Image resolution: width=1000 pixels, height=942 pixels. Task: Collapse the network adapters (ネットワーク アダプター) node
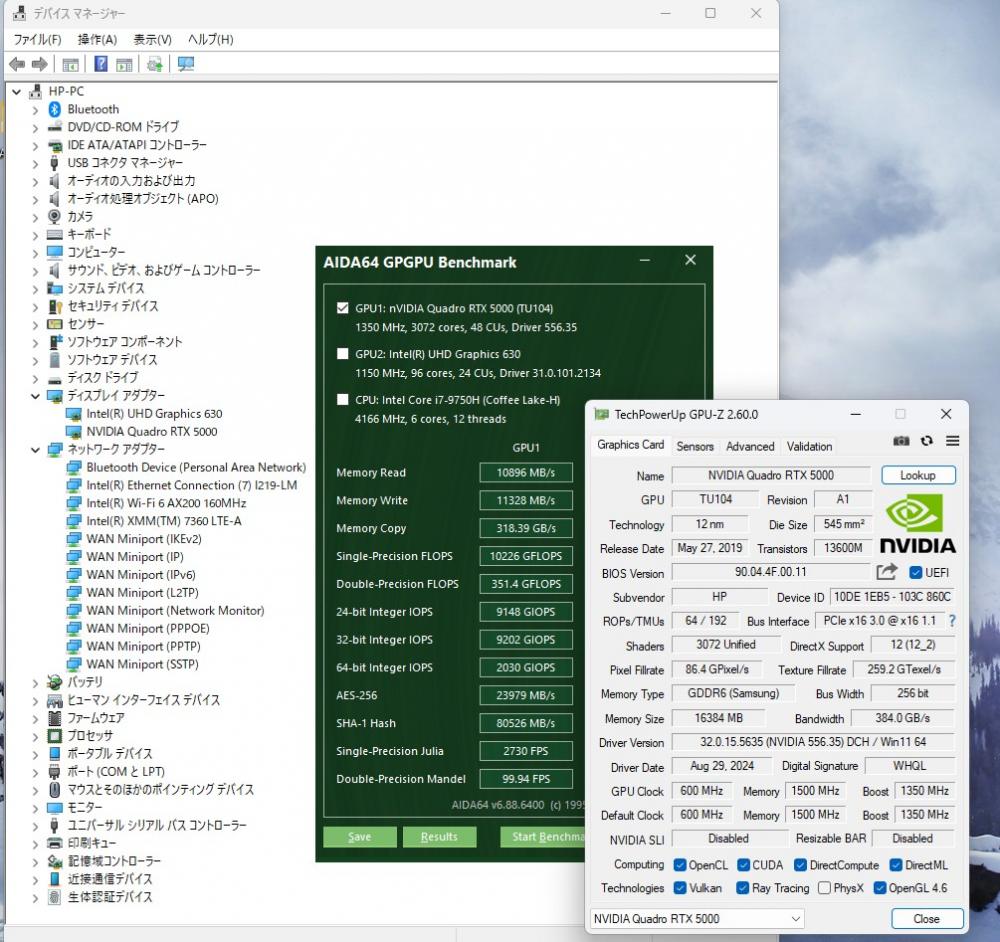[35, 450]
